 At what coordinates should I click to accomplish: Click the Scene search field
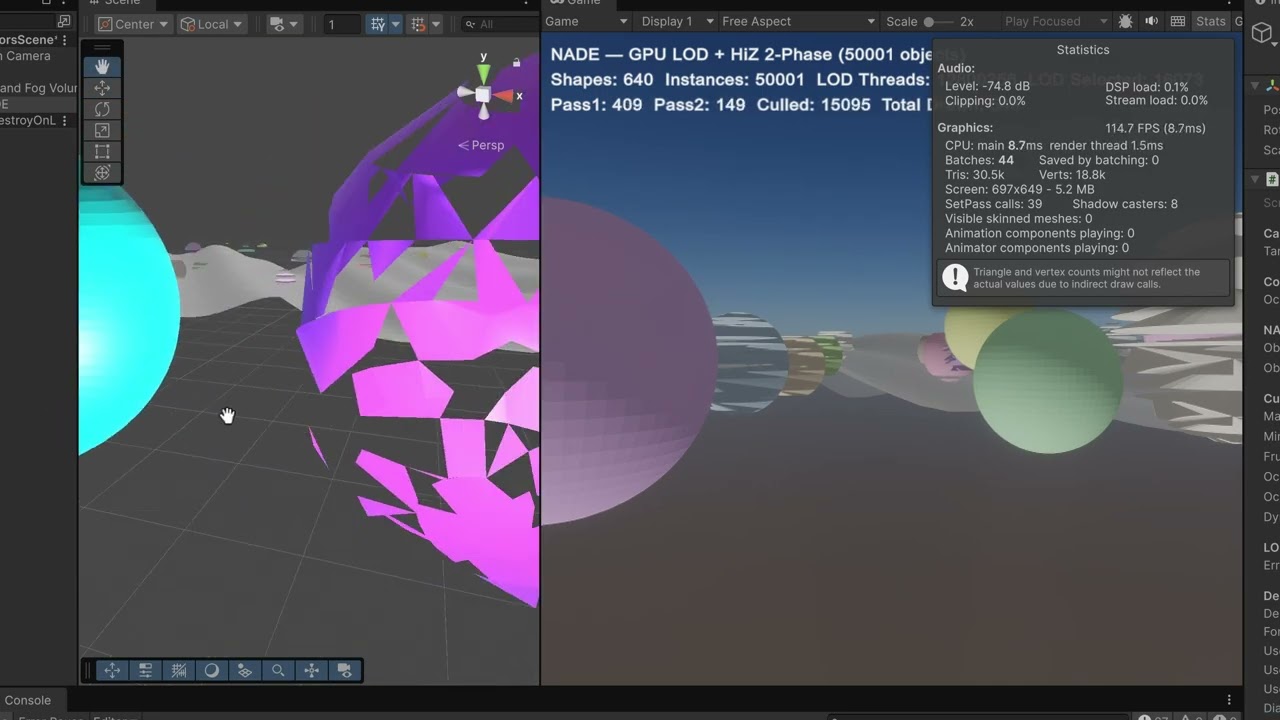tap(500, 24)
